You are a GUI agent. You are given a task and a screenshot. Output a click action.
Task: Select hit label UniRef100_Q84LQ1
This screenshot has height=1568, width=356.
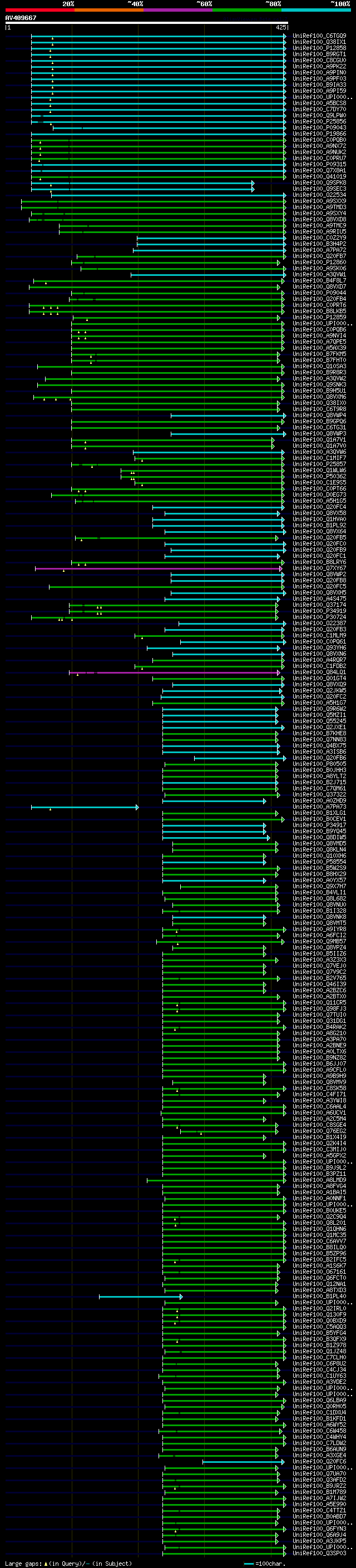click(319, 672)
